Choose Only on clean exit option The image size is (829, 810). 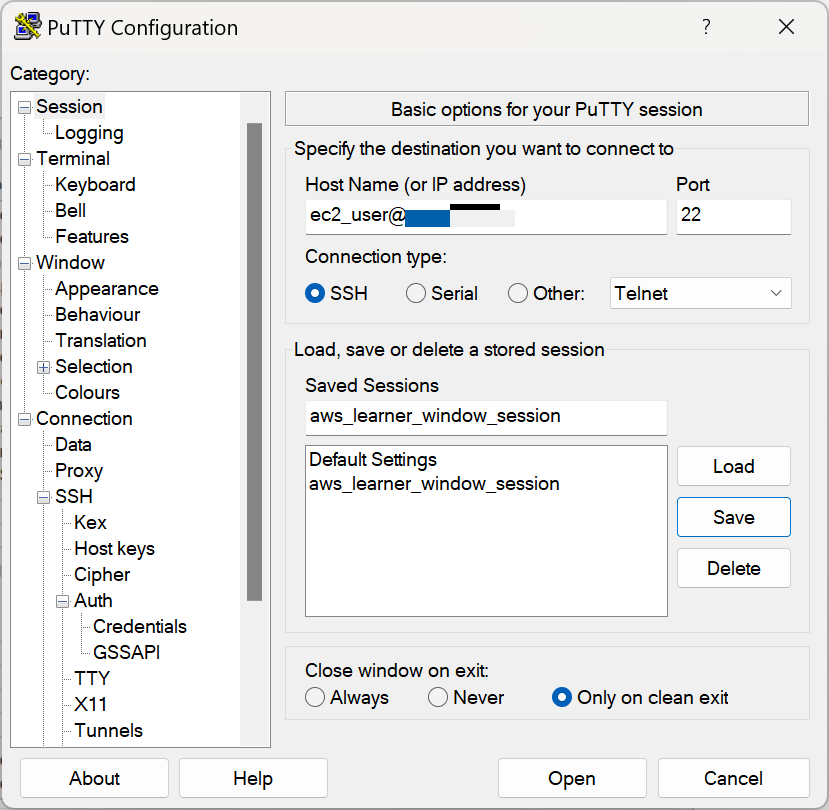561,697
